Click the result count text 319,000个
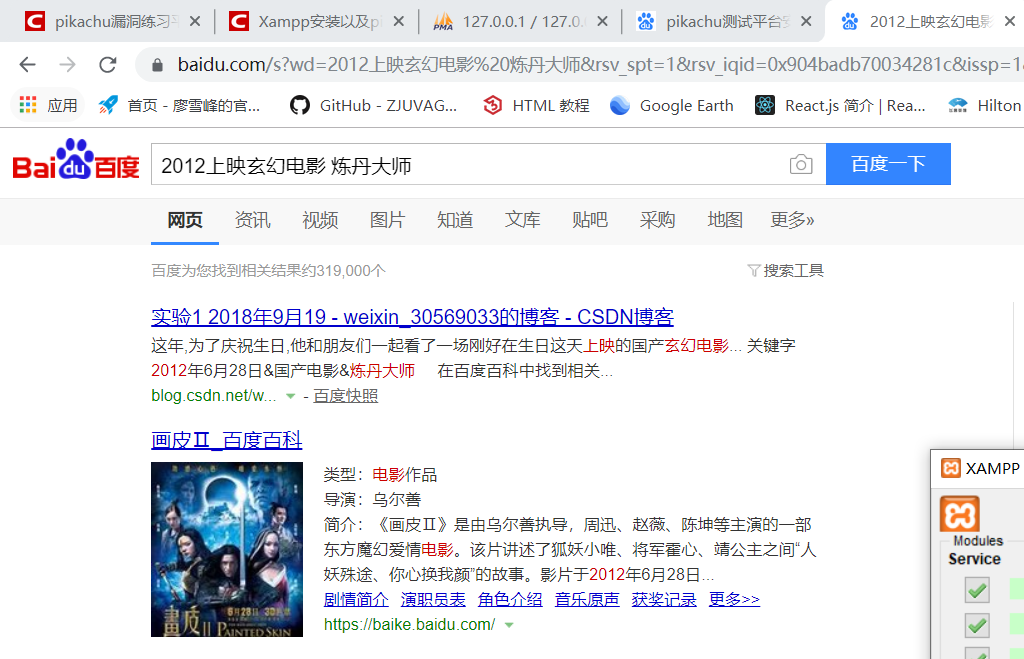 coord(351,270)
